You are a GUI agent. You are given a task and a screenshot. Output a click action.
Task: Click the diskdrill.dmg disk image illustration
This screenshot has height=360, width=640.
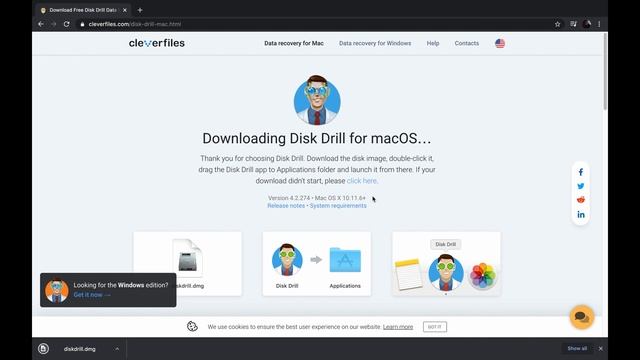tap(187, 258)
